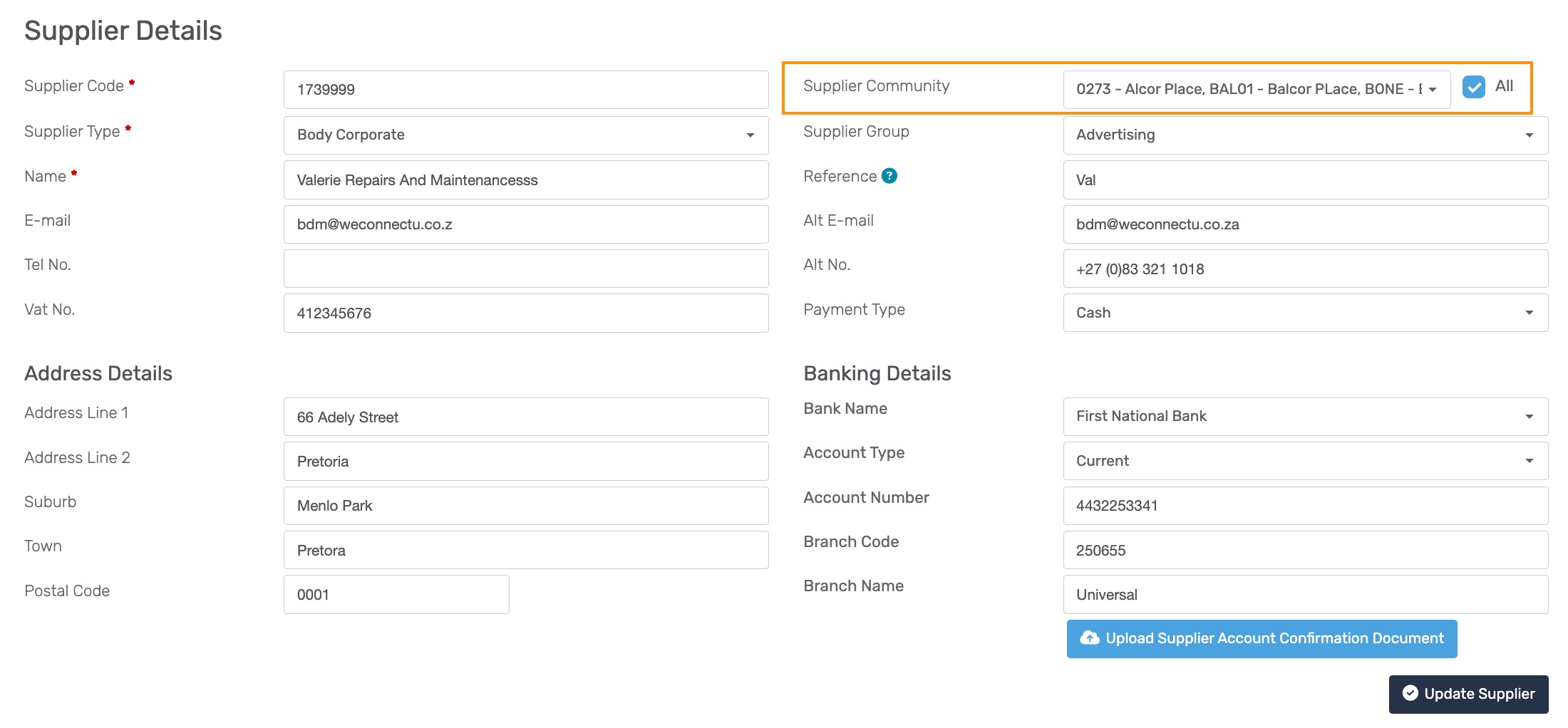Click the Vat No. input field
Screen dimensions: 1568x728
coord(525,313)
